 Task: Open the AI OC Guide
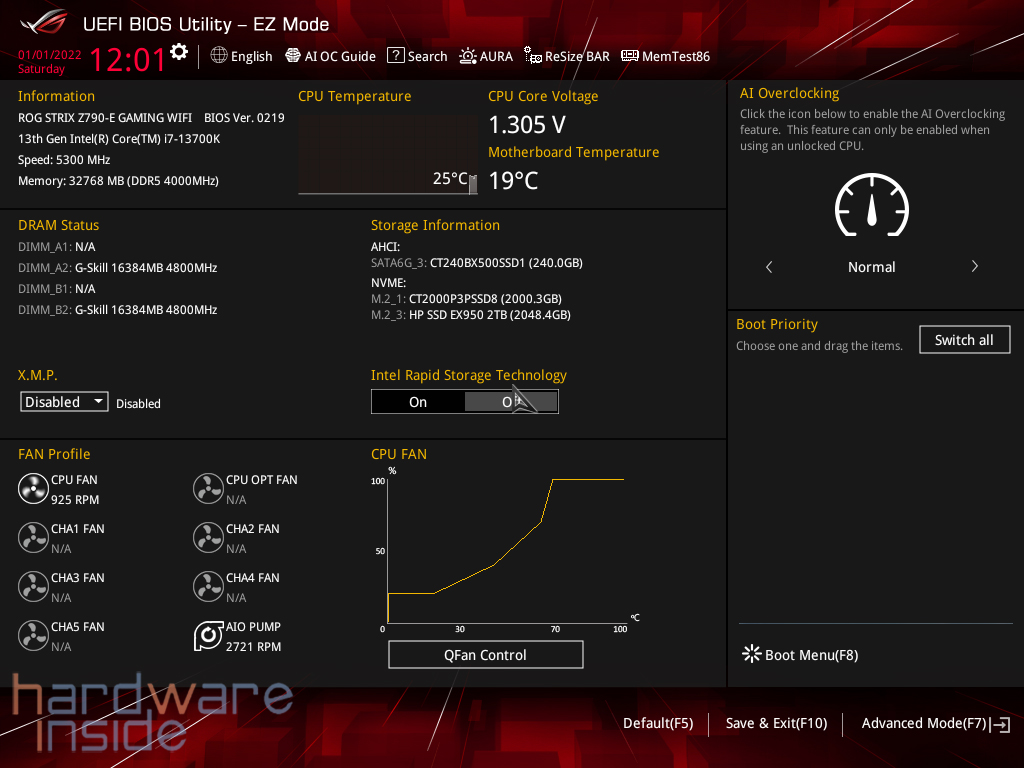[x=330, y=56]
